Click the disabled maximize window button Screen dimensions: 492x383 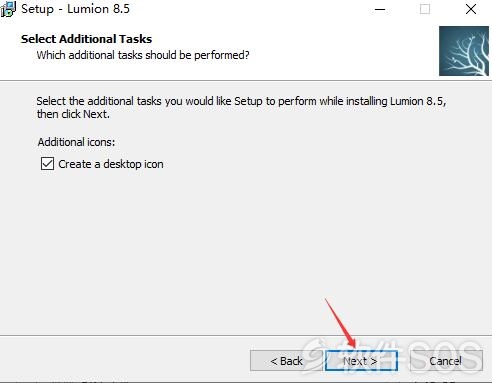click(425, 9)
